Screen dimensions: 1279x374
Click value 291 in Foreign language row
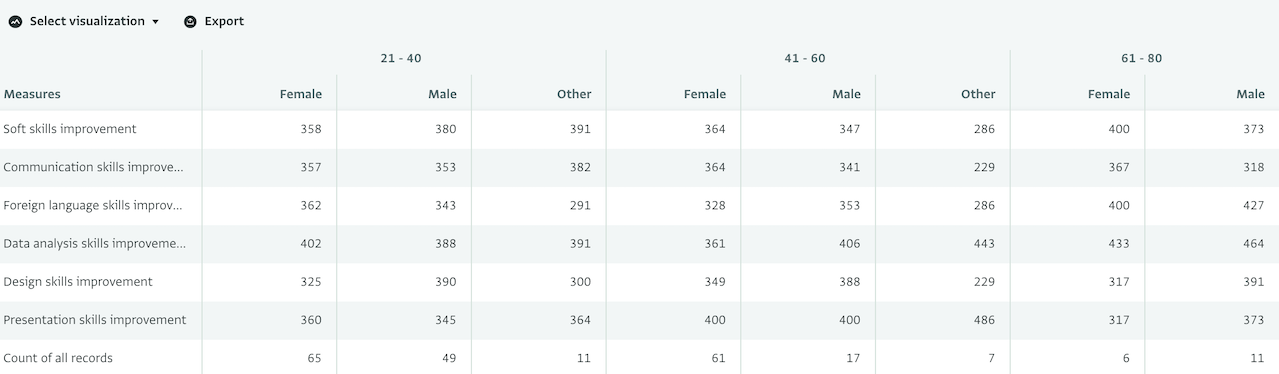tap(580, 205)
